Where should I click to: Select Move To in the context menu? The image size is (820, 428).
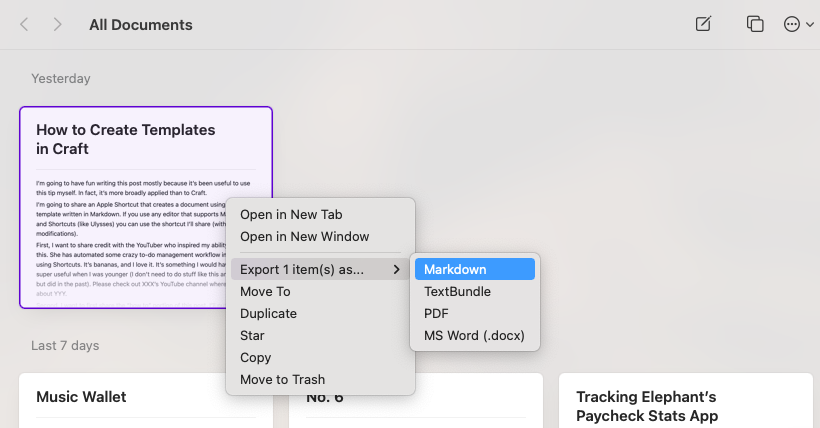click(320, 291)
